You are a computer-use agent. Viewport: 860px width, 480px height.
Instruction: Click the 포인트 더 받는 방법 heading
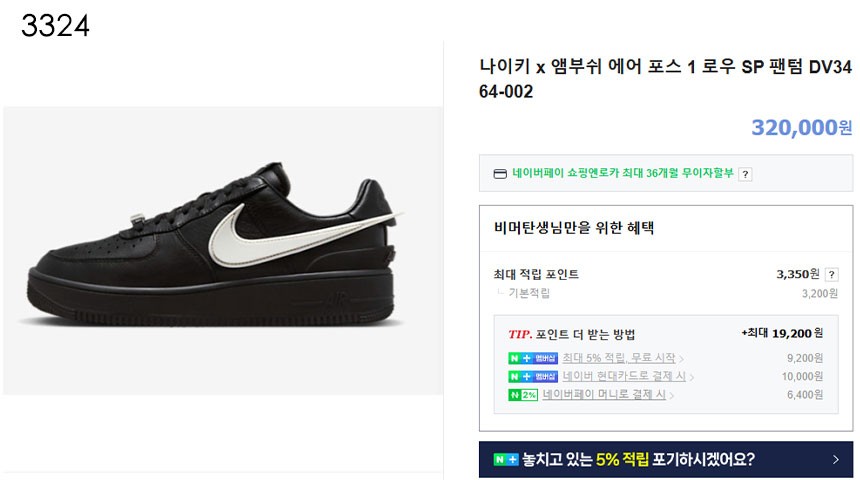(x=585, y=334)
